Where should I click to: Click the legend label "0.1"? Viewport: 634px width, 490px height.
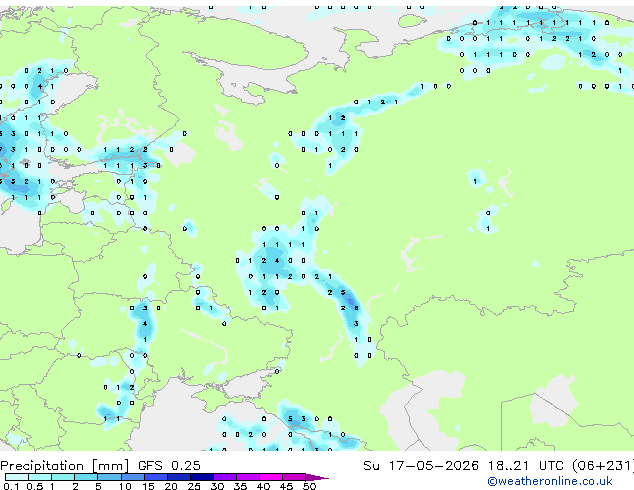[11, 486]
